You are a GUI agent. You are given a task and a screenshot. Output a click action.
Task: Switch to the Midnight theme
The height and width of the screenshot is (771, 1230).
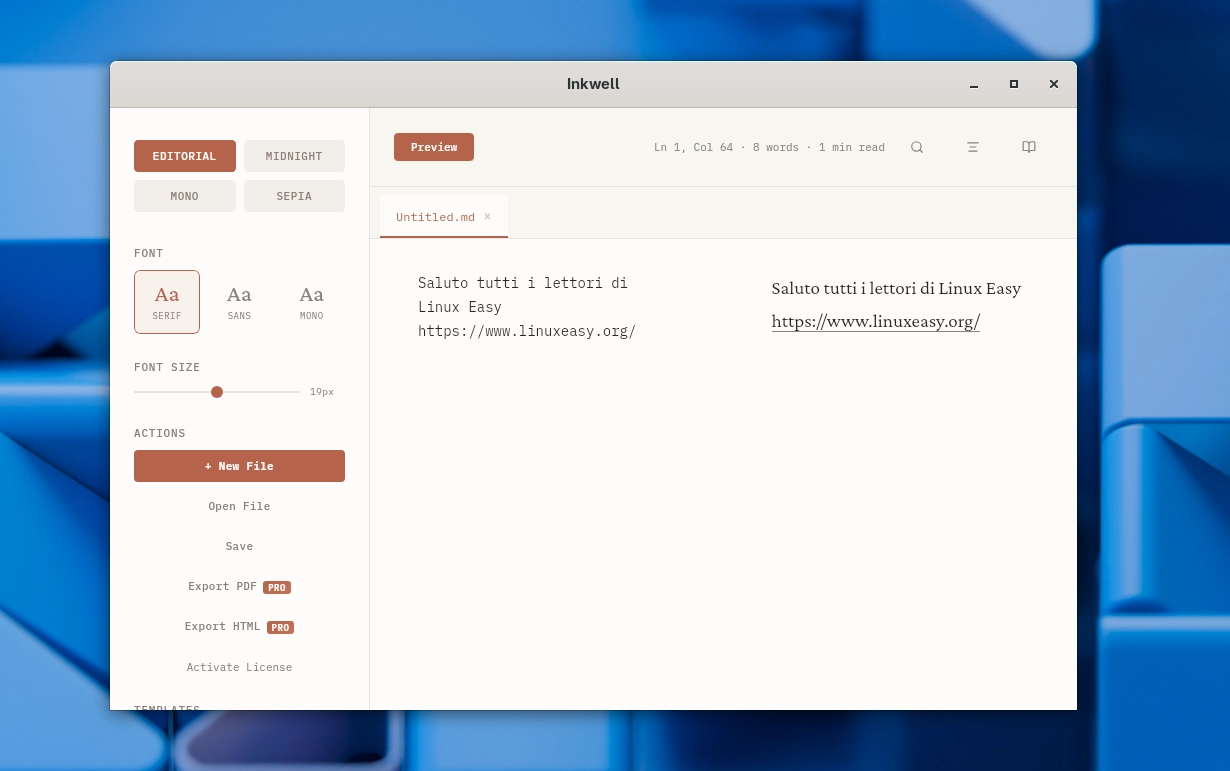[294, 156]
